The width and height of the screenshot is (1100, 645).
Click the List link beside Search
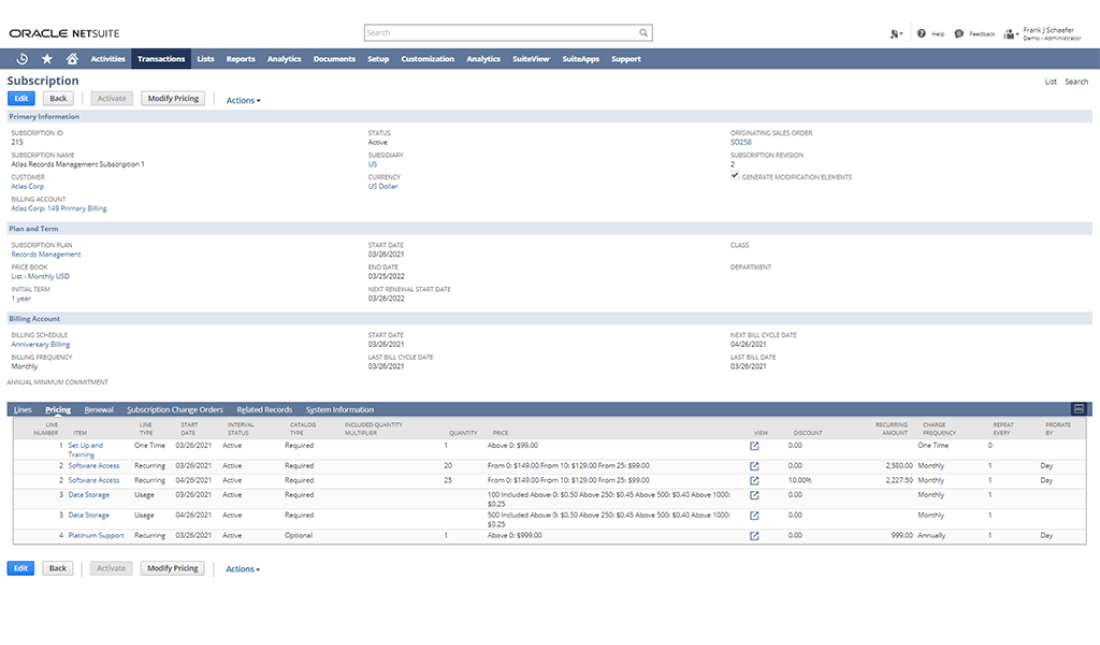coord(1050,82)
